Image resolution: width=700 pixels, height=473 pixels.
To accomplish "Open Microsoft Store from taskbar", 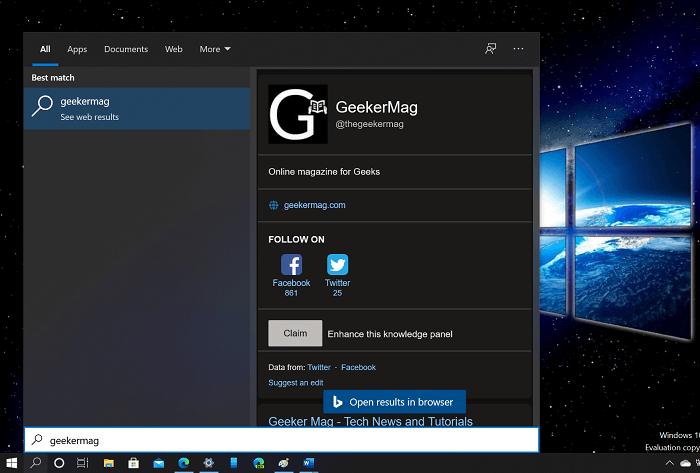I will (133, 463).
